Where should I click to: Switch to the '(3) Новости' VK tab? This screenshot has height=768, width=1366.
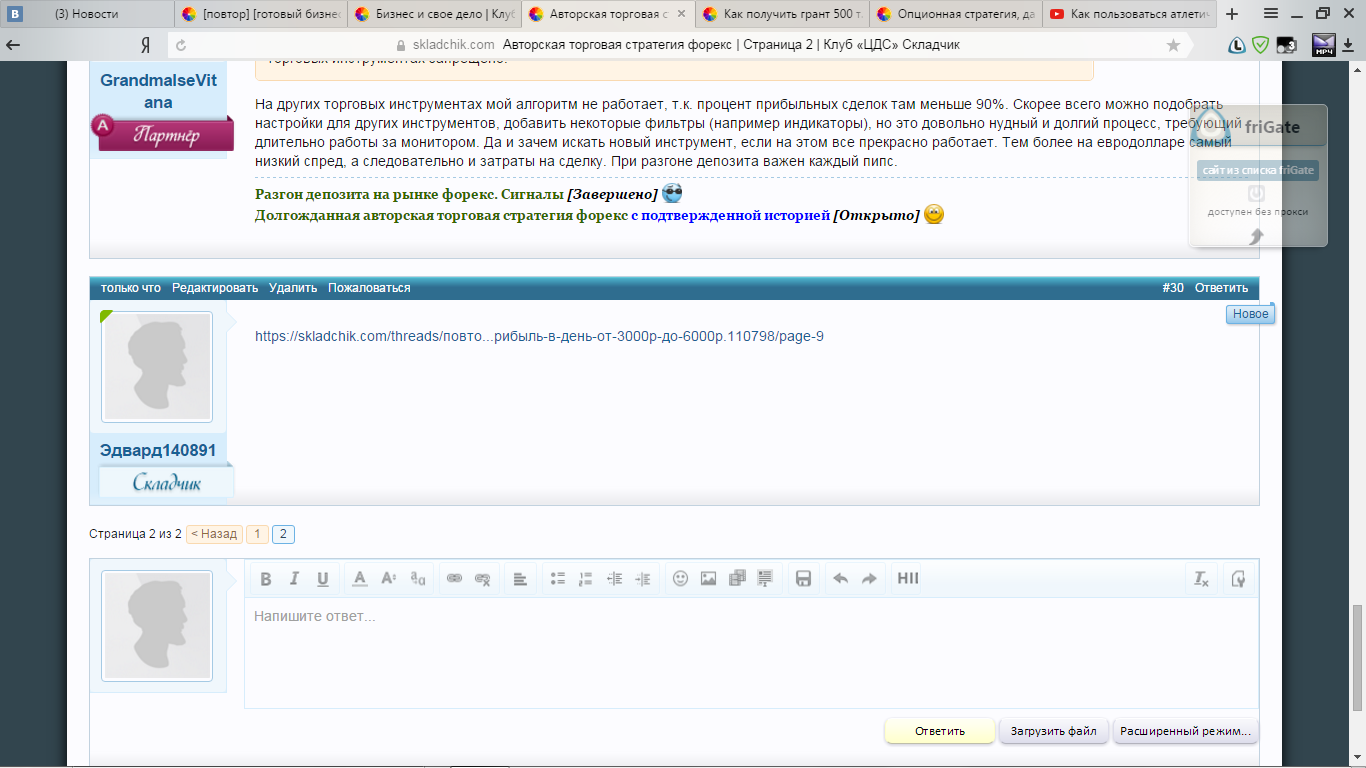[x=86, y=14]
